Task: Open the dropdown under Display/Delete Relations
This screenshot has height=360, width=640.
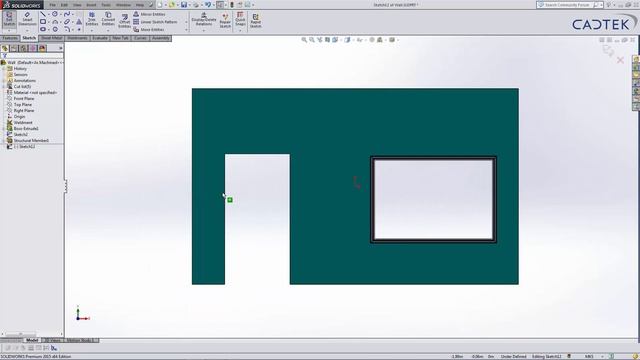Action: pyautogui.click(x=204, y=30)
